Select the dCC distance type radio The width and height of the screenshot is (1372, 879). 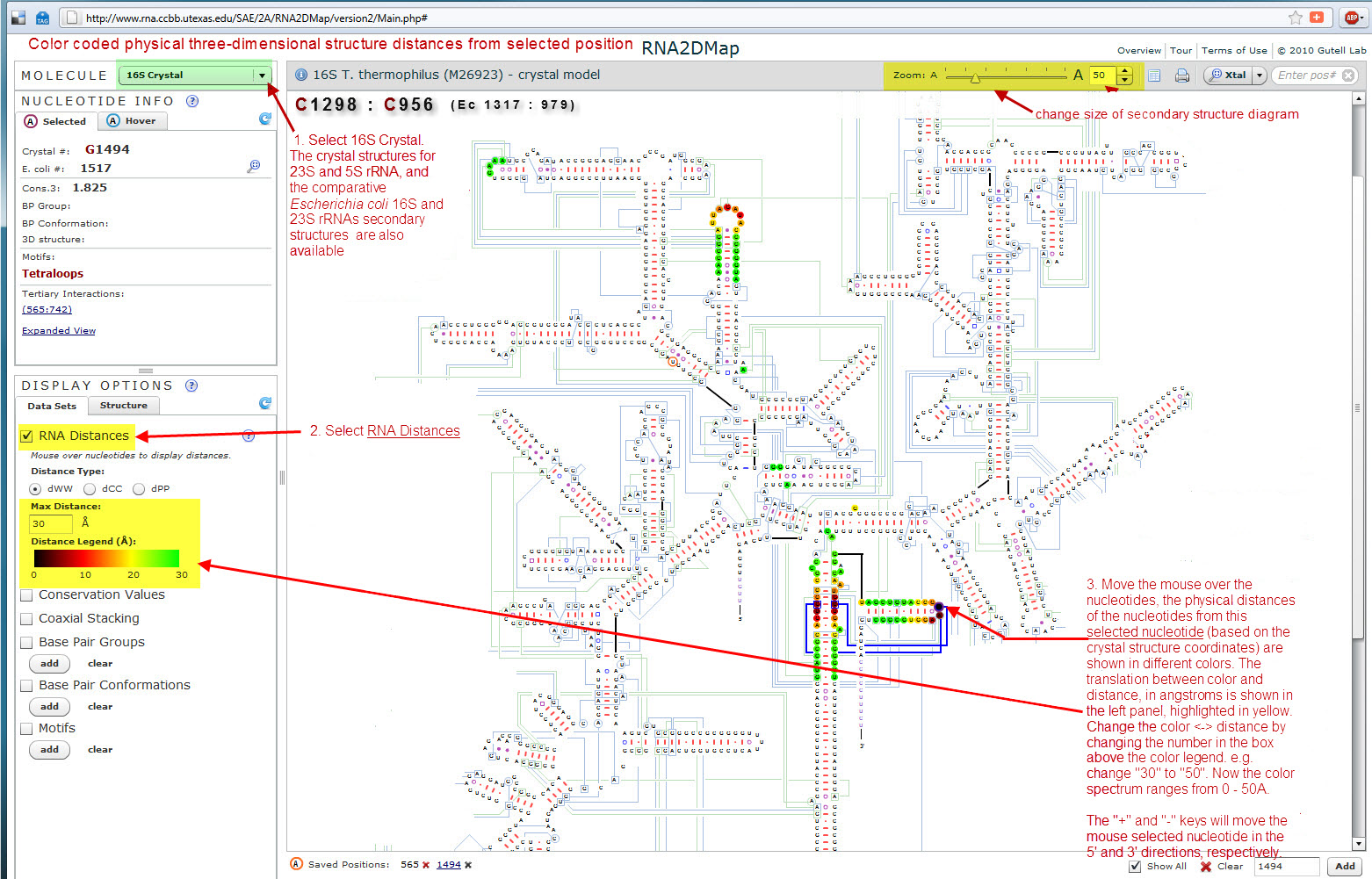(90, 489)
